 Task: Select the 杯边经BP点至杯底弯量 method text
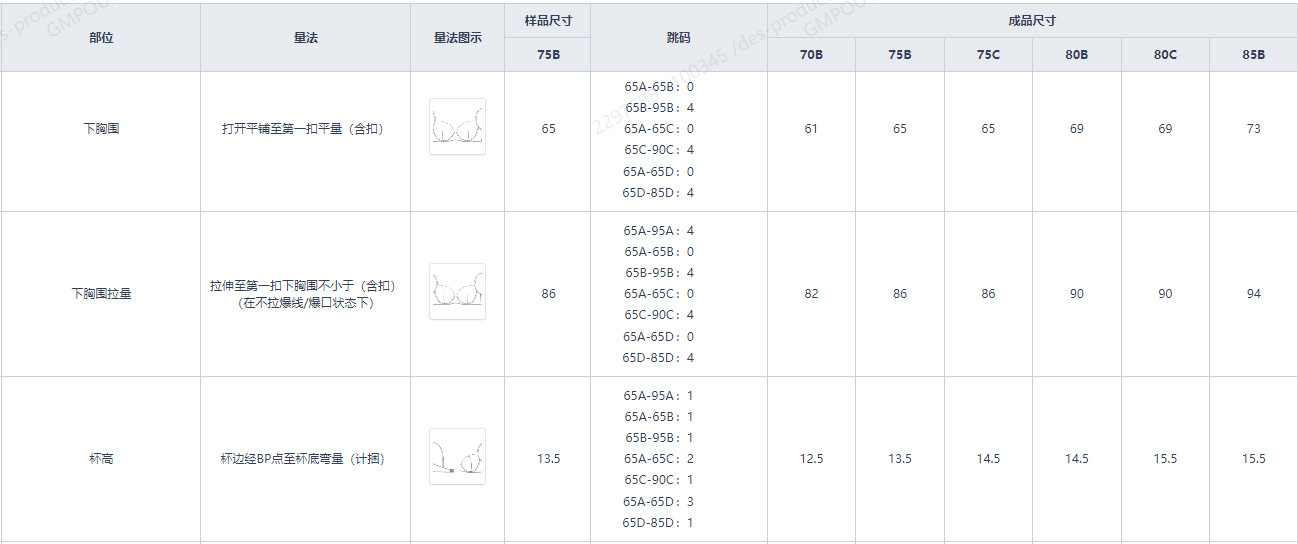303,459
